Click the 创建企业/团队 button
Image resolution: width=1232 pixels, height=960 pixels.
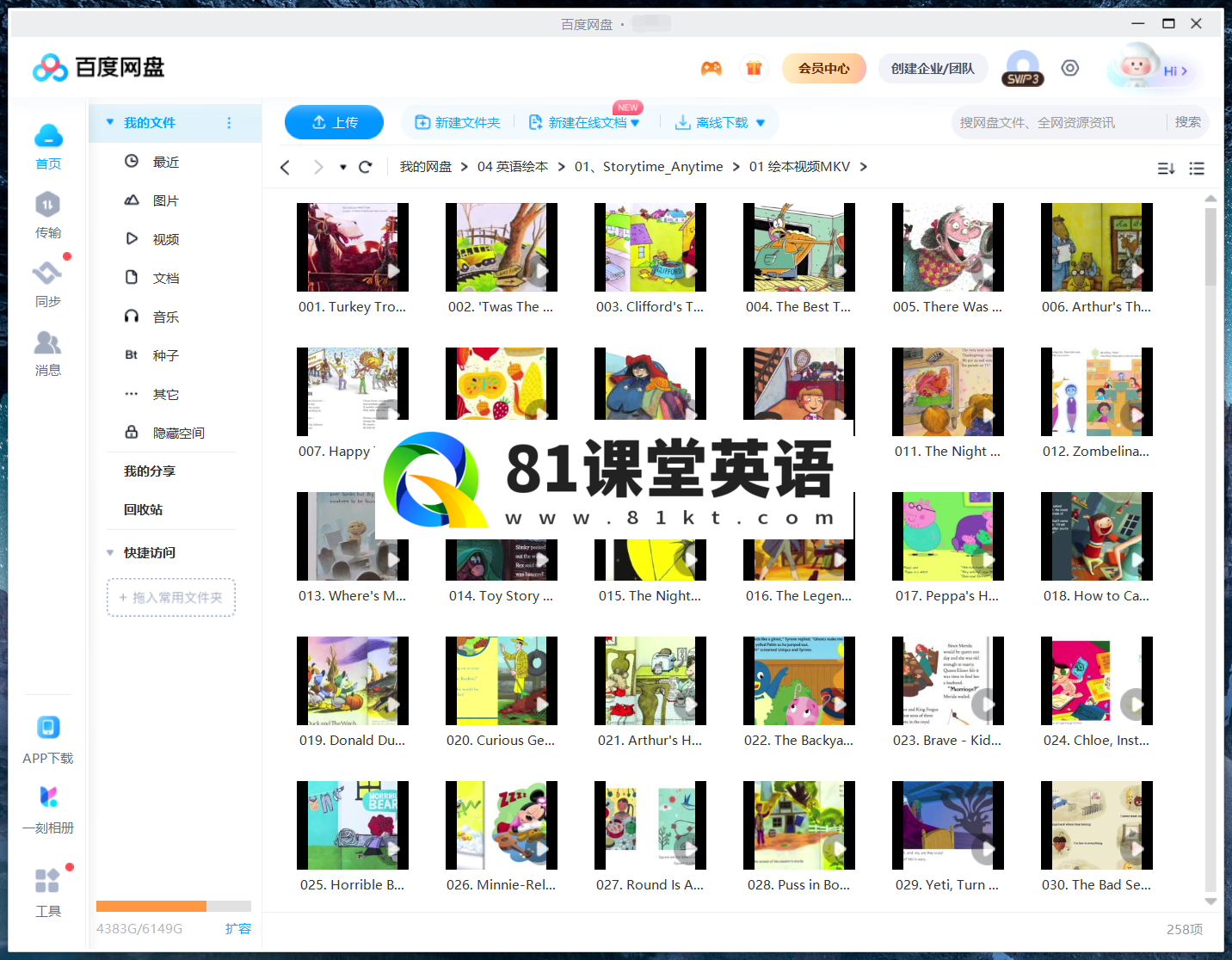(x=933, y=68)
